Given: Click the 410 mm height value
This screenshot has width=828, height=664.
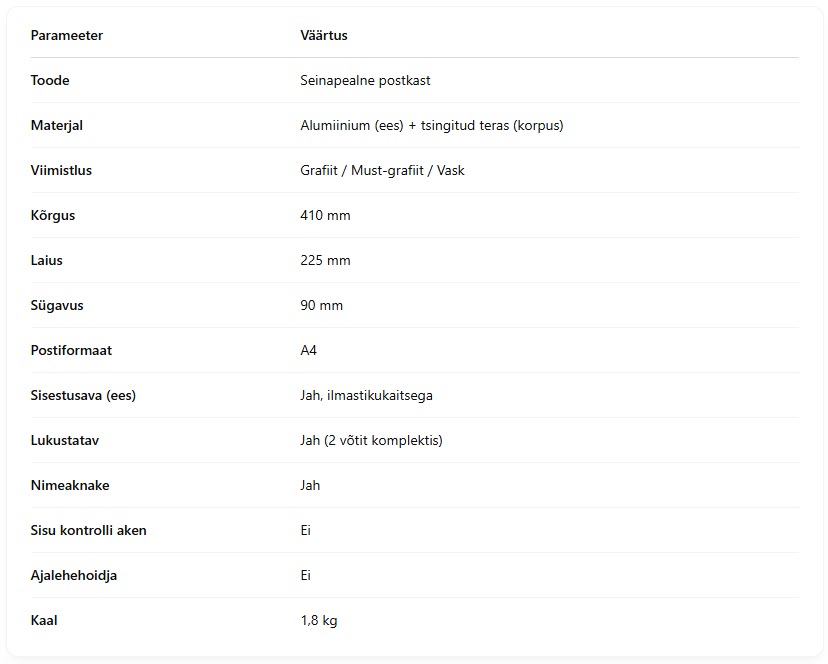Looking at the screenshot, I should (x=325, y=215).
